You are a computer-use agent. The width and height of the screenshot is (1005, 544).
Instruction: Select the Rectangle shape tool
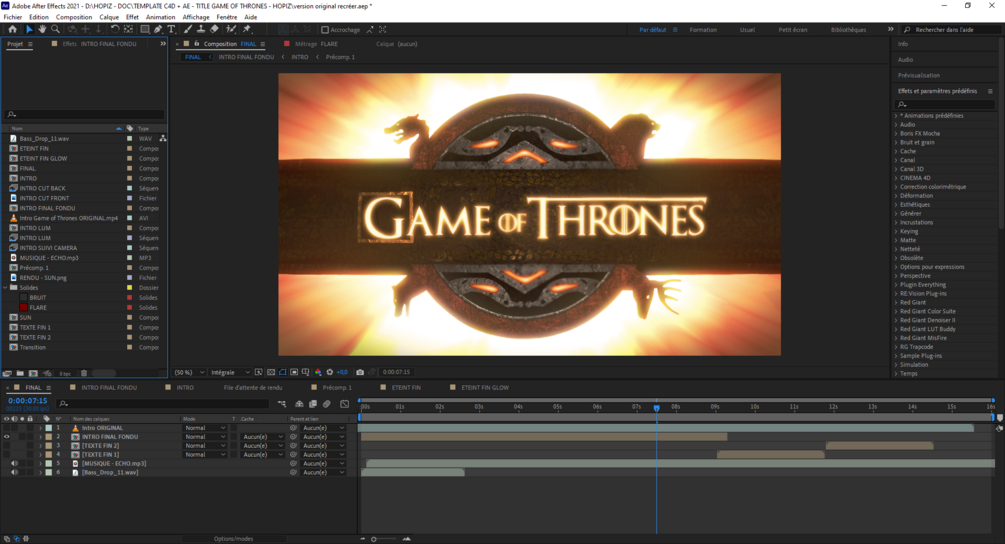[x=145, y=29]
